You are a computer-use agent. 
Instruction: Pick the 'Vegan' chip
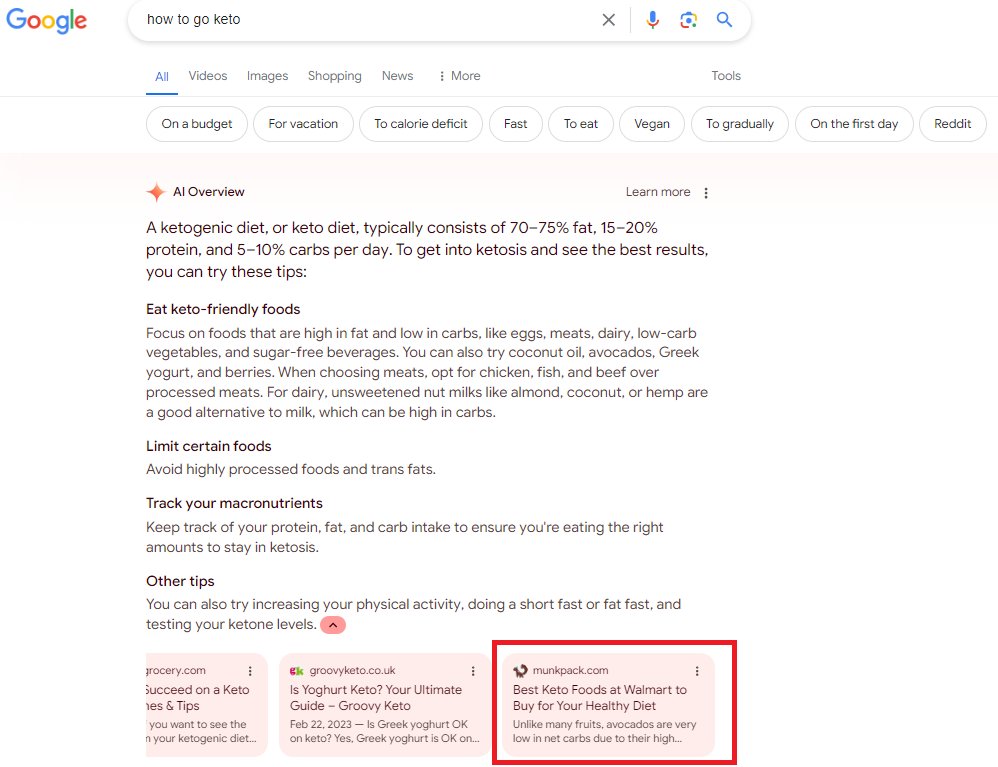coord(652,123)
